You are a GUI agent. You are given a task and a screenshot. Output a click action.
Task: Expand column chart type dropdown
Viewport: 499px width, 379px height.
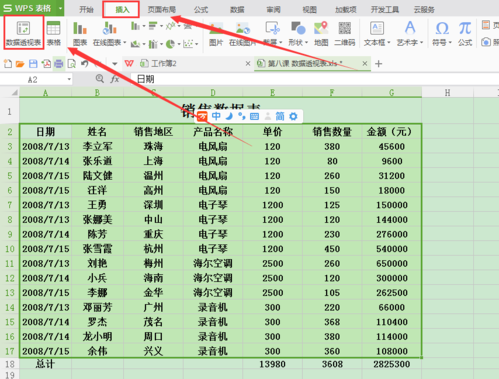click(144, 26)
